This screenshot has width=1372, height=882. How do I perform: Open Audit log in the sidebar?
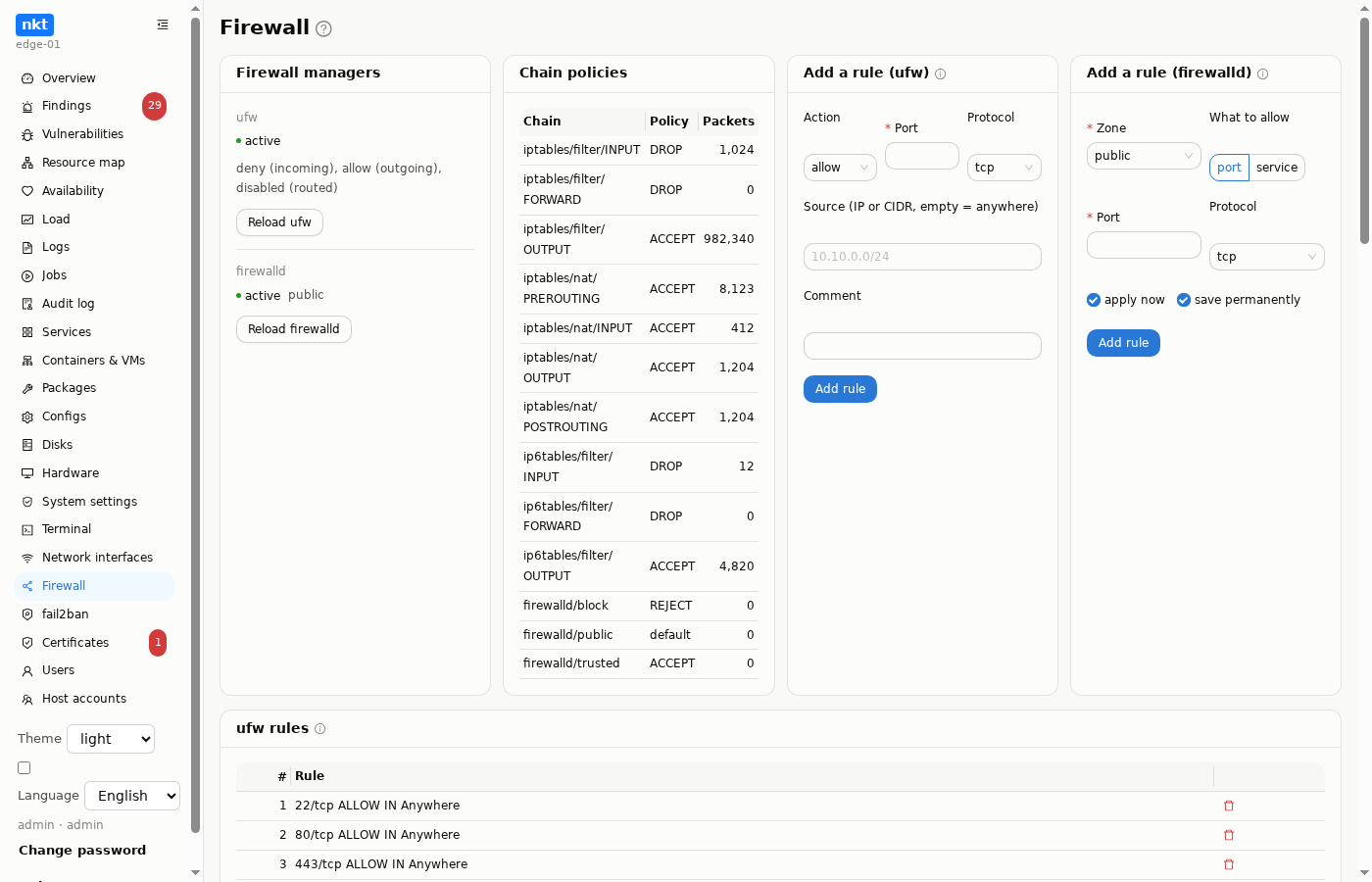click(94, 304)
